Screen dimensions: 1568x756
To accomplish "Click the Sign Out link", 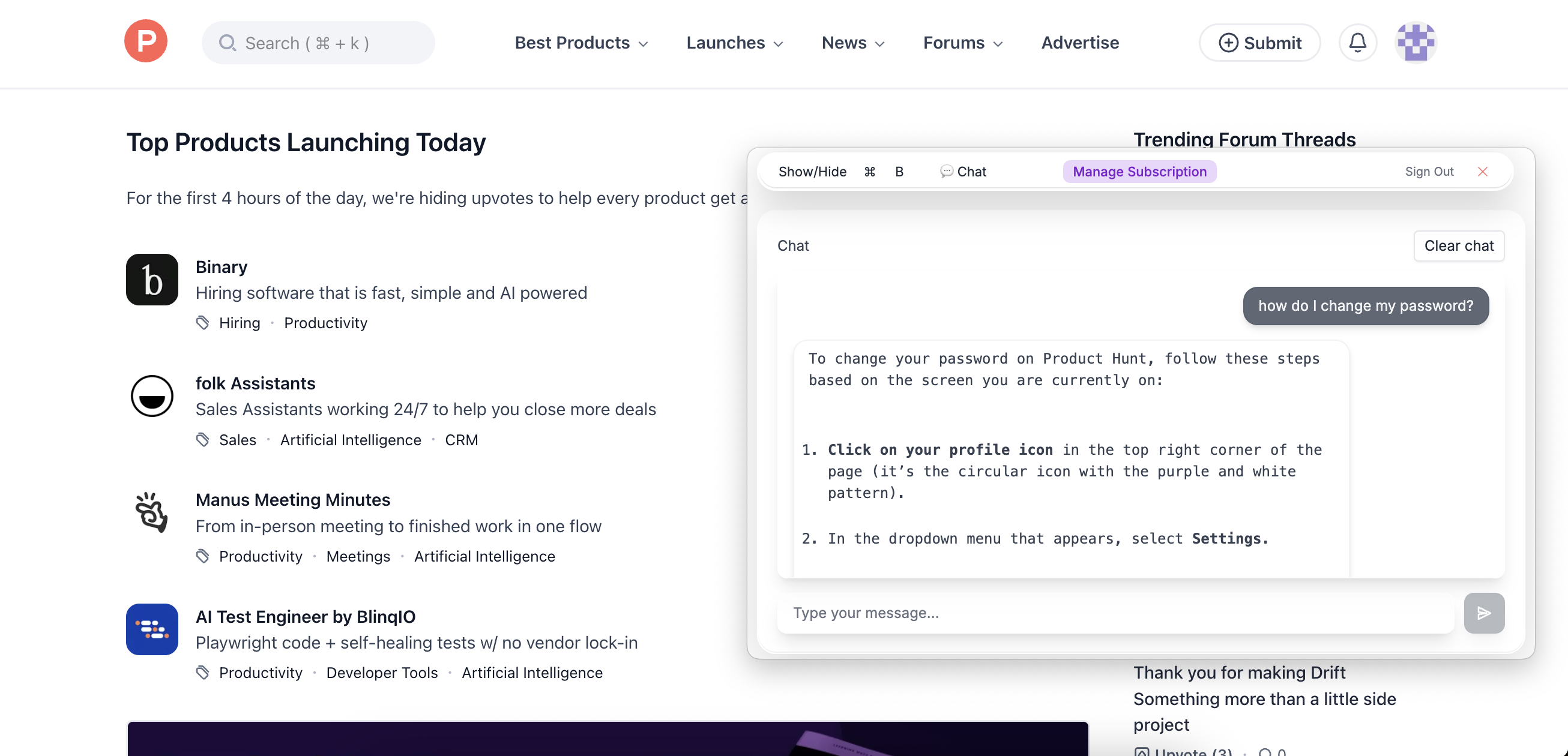I will [1430, 172].
